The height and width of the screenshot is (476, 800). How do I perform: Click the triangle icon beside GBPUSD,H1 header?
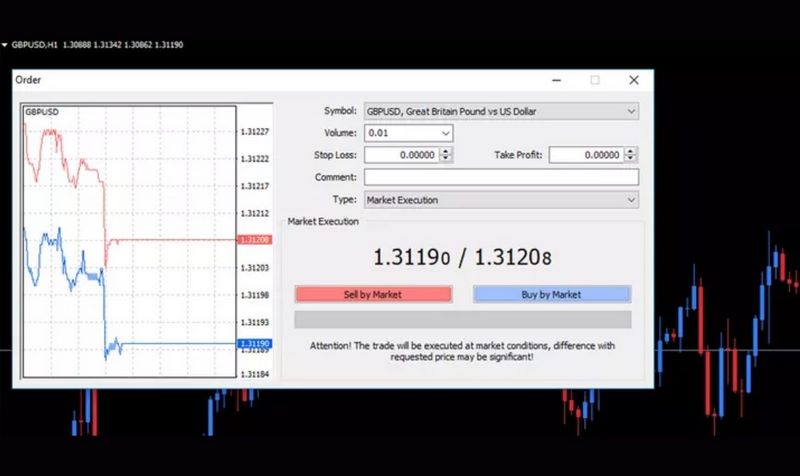point(4,45)
